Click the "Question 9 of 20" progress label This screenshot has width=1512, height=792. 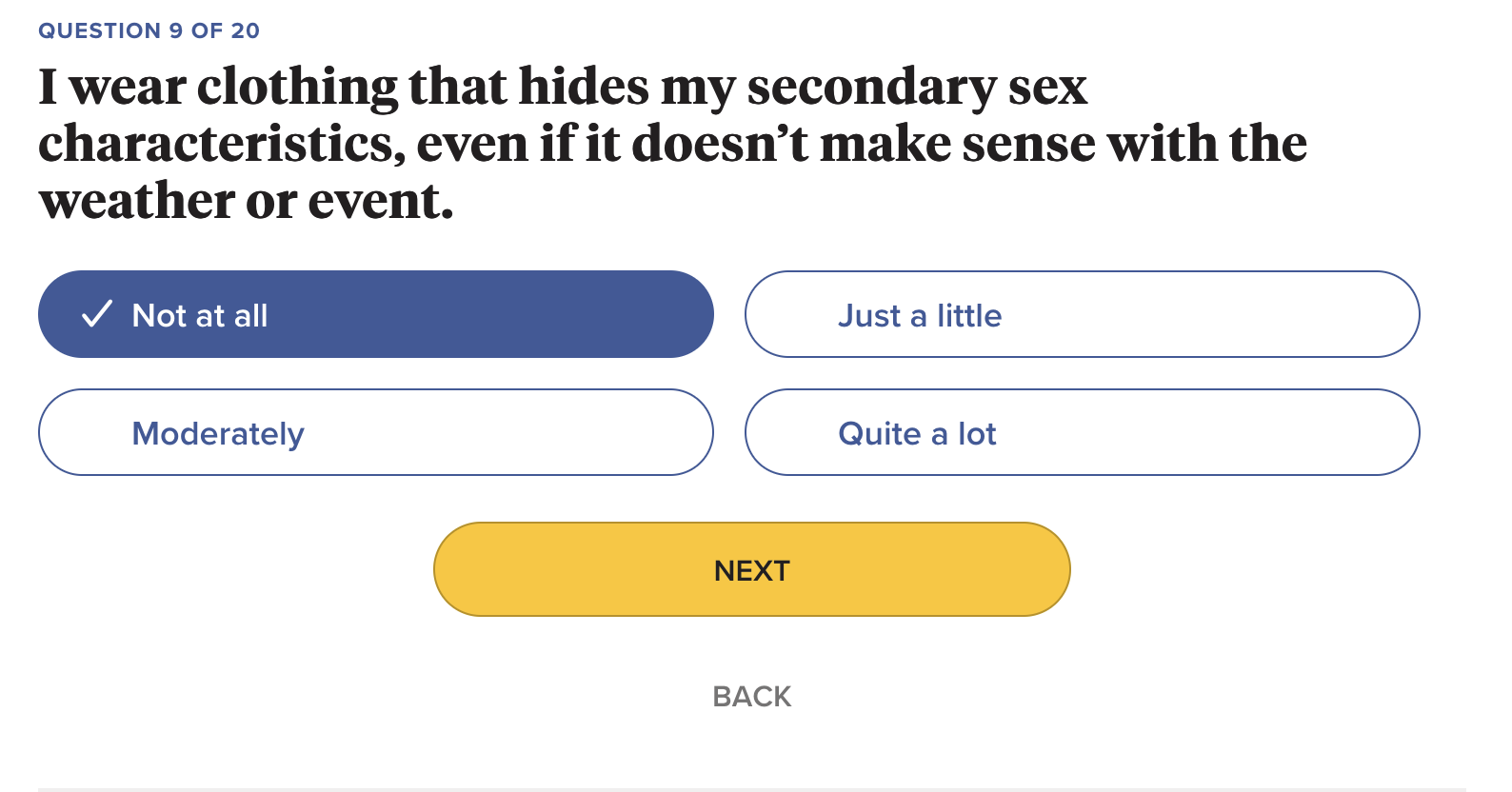pos(149,30)
